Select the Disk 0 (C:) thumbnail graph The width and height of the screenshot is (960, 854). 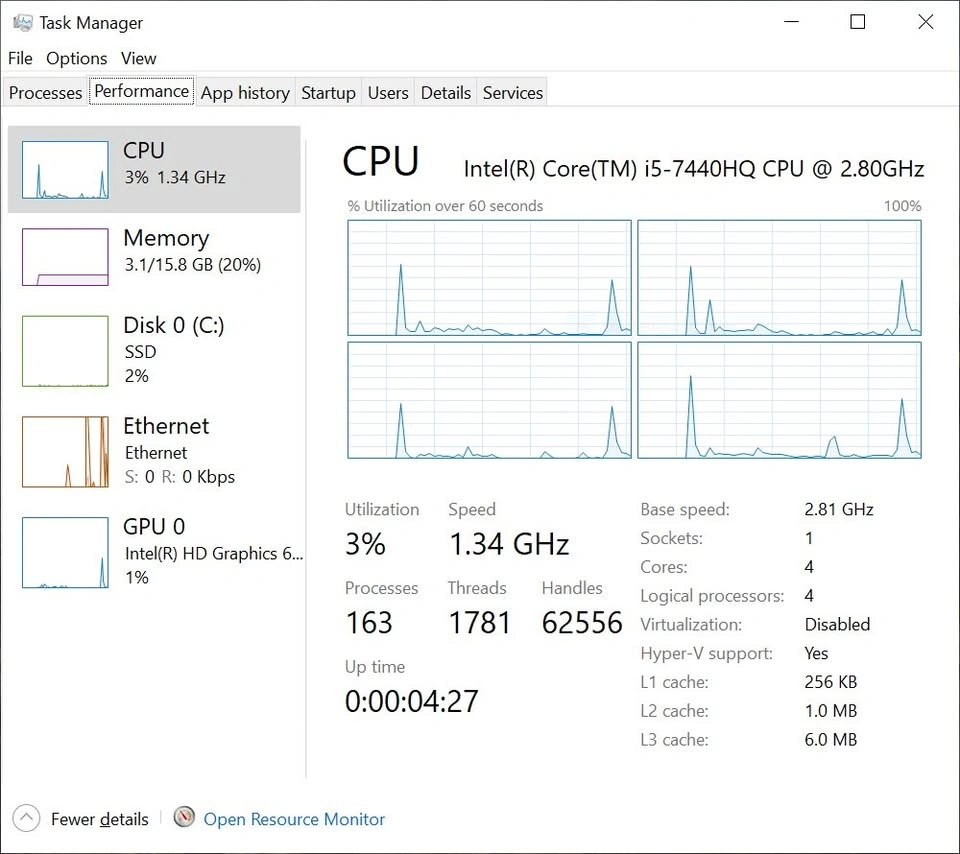pos(65,351)
